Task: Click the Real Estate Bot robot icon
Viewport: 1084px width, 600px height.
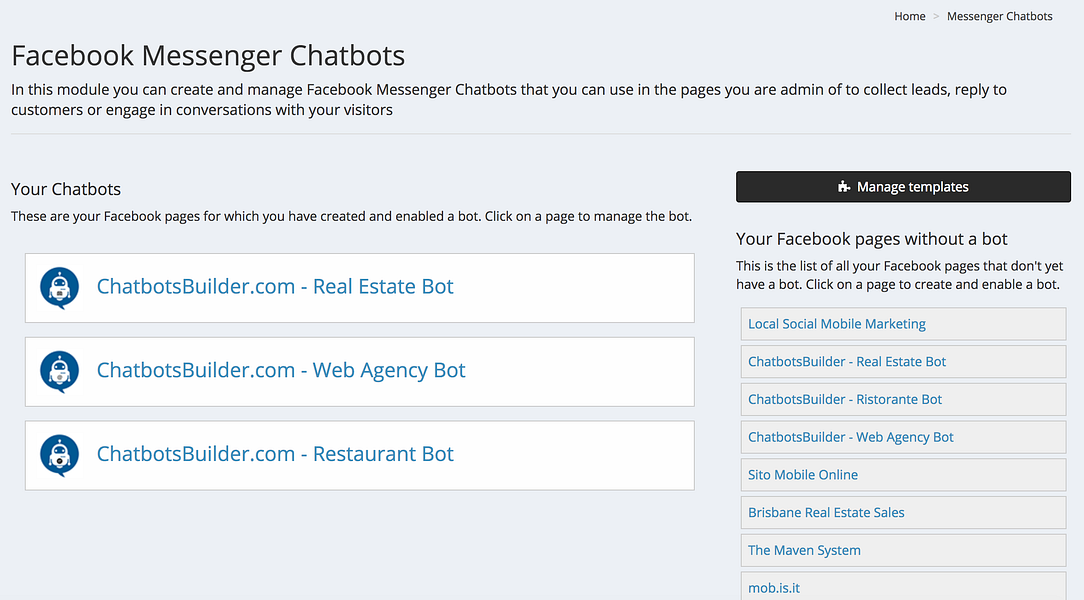Action: pos(59,286)
